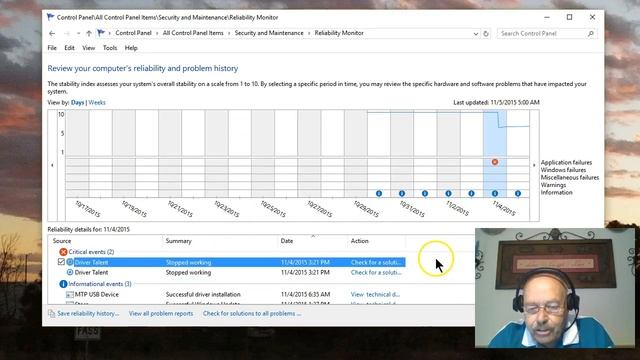Select the 10/29/2015 day column in chart
This screenshot has height=360, width=640.
(x=356, y=153)
